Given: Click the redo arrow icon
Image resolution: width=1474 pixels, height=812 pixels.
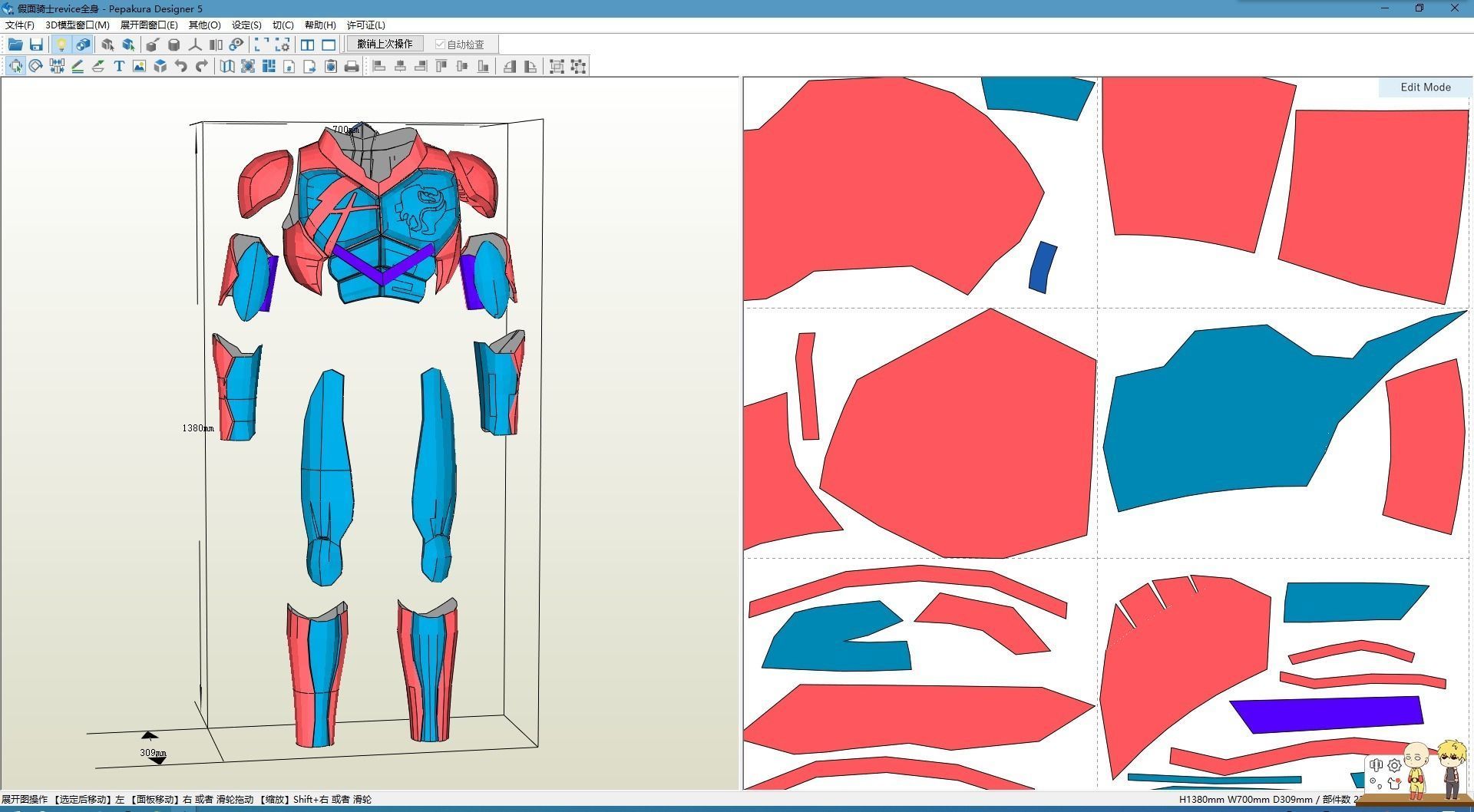Looking at the screenshot, I should (201, 66).
